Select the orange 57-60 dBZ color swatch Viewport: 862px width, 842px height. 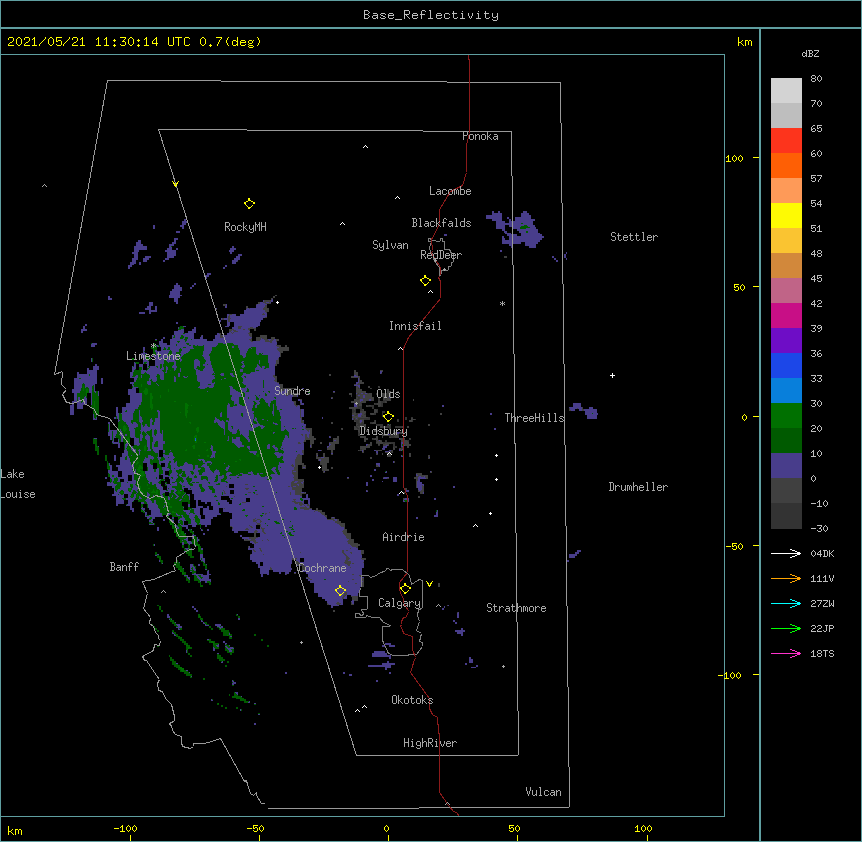(786, 165)
